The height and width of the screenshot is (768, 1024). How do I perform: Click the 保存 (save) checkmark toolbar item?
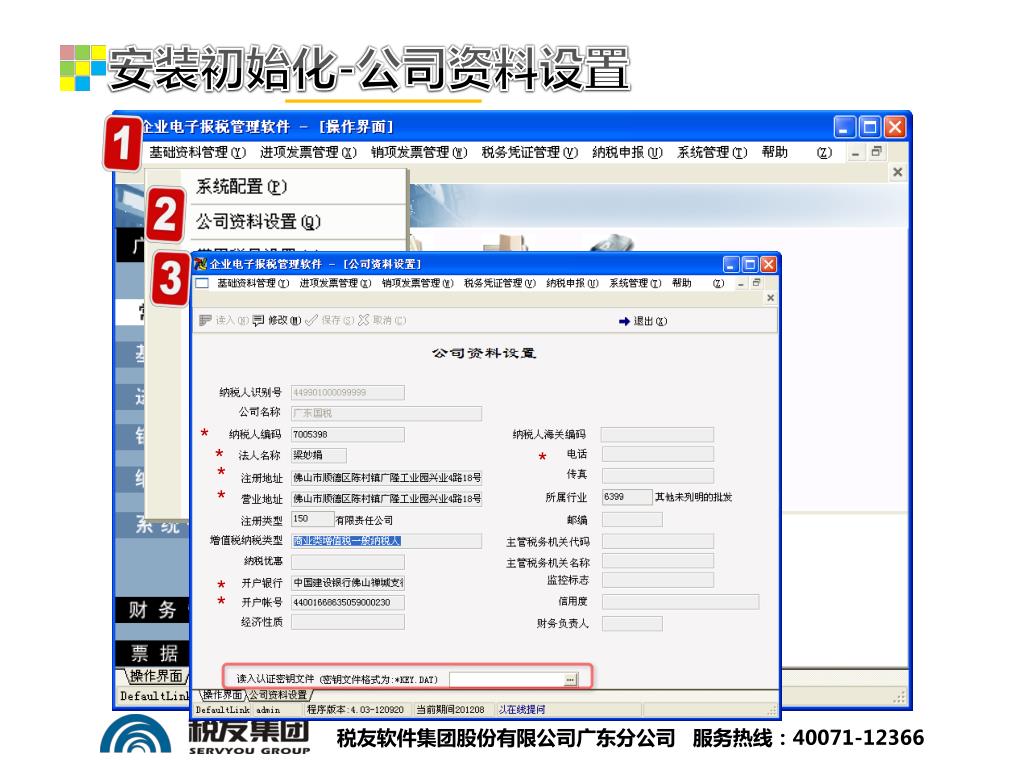[330, 320]
